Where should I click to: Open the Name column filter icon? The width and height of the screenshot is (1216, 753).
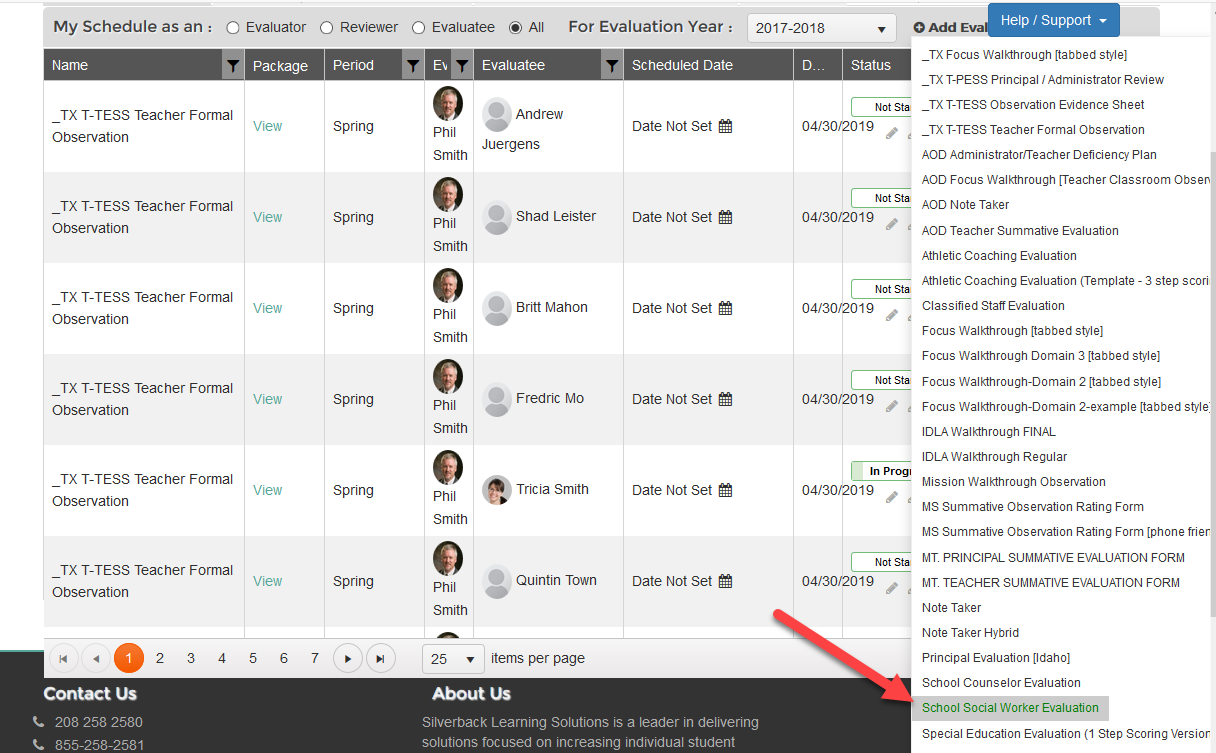(232, 66)
